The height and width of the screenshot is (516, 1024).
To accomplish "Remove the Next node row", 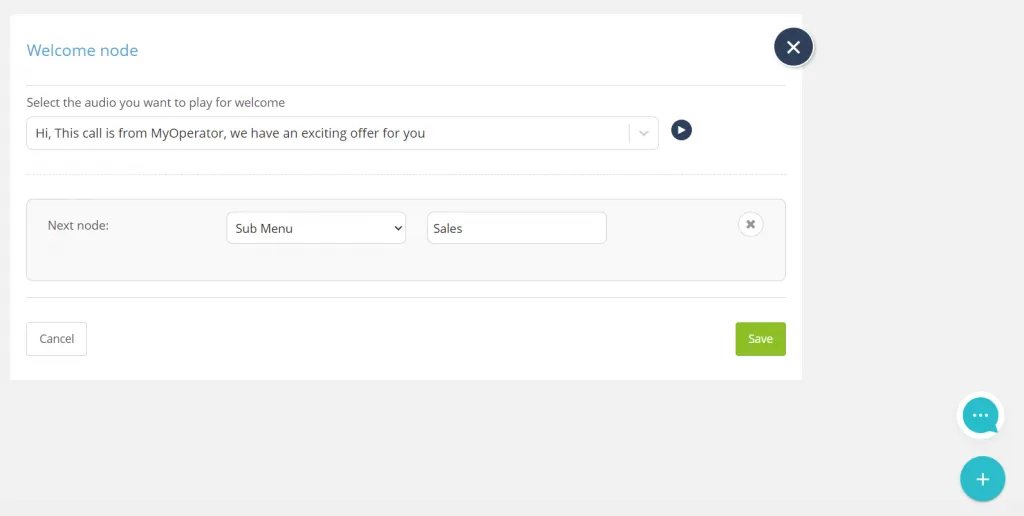I will coord(750,224).
